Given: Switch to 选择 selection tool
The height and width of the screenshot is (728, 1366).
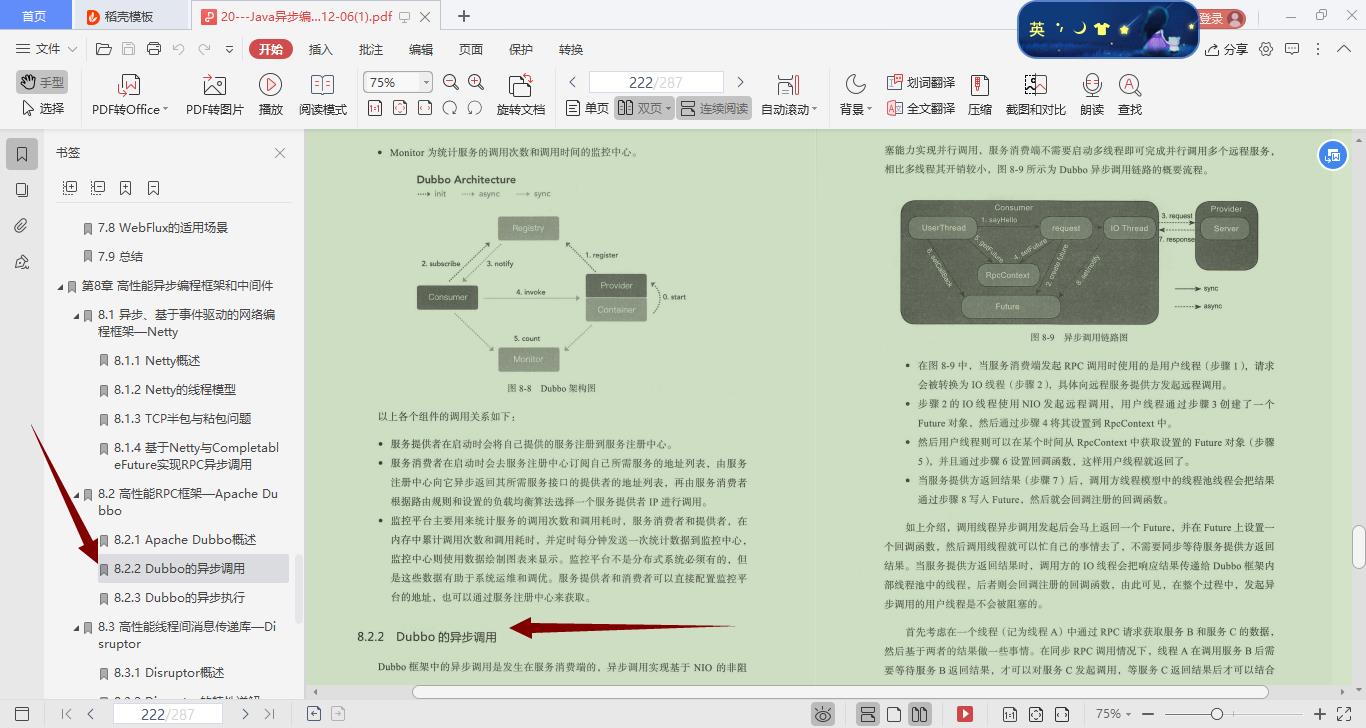Looking at the screenshot, I should pos(42,108).
